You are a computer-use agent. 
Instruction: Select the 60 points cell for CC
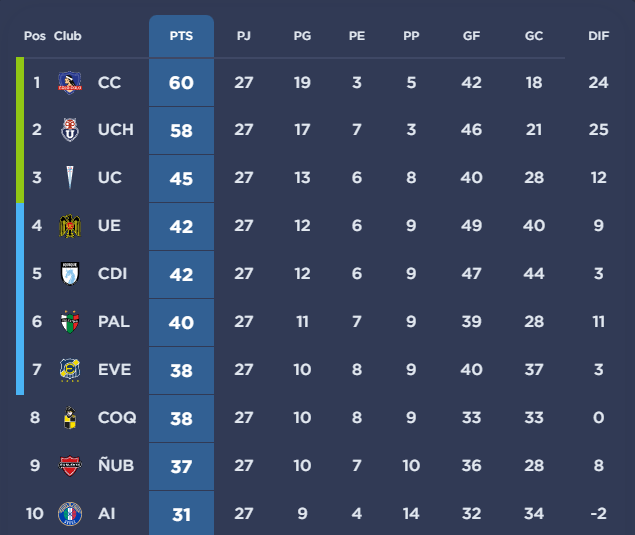181,82
